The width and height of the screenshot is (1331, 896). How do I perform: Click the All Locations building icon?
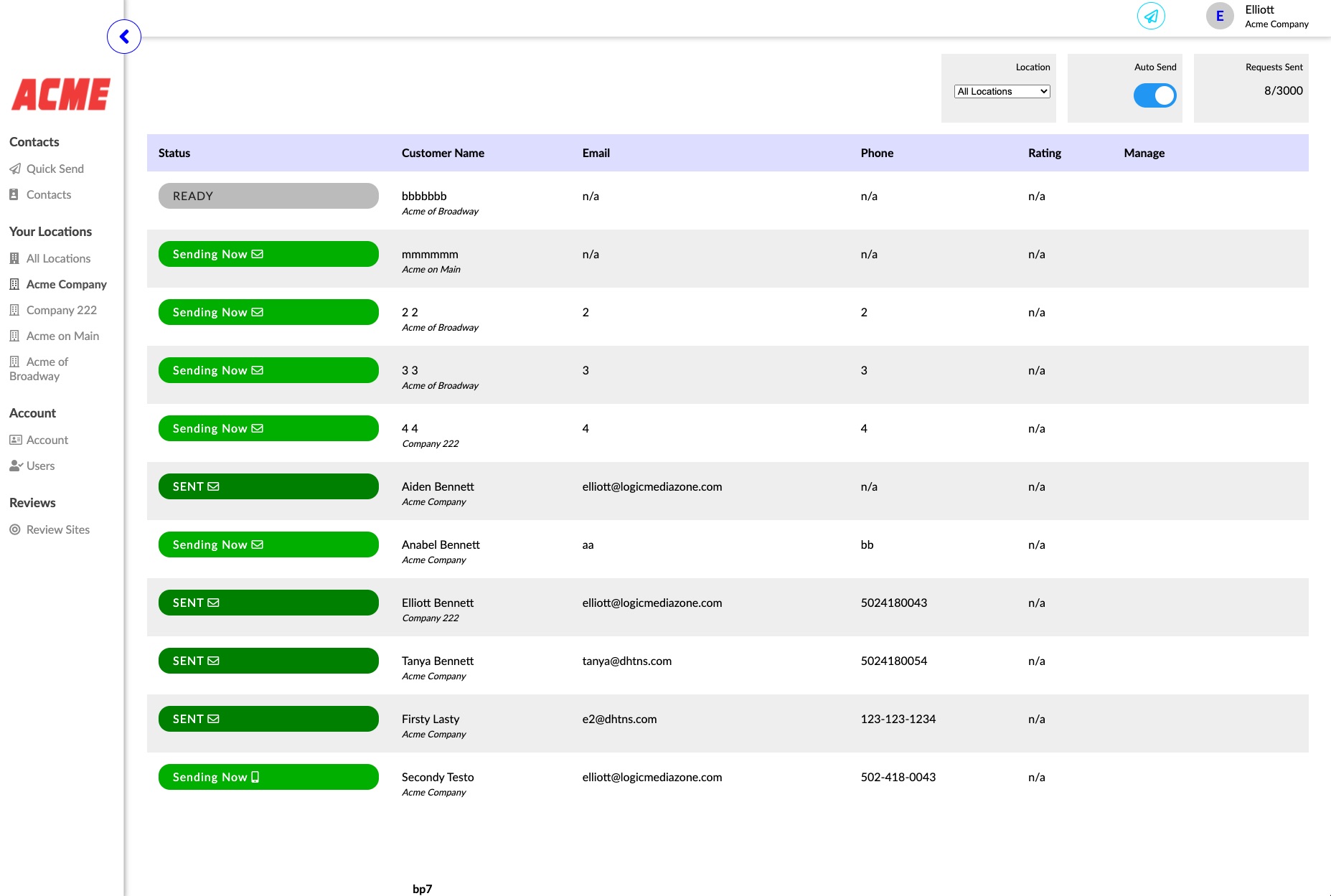(14, 258)
